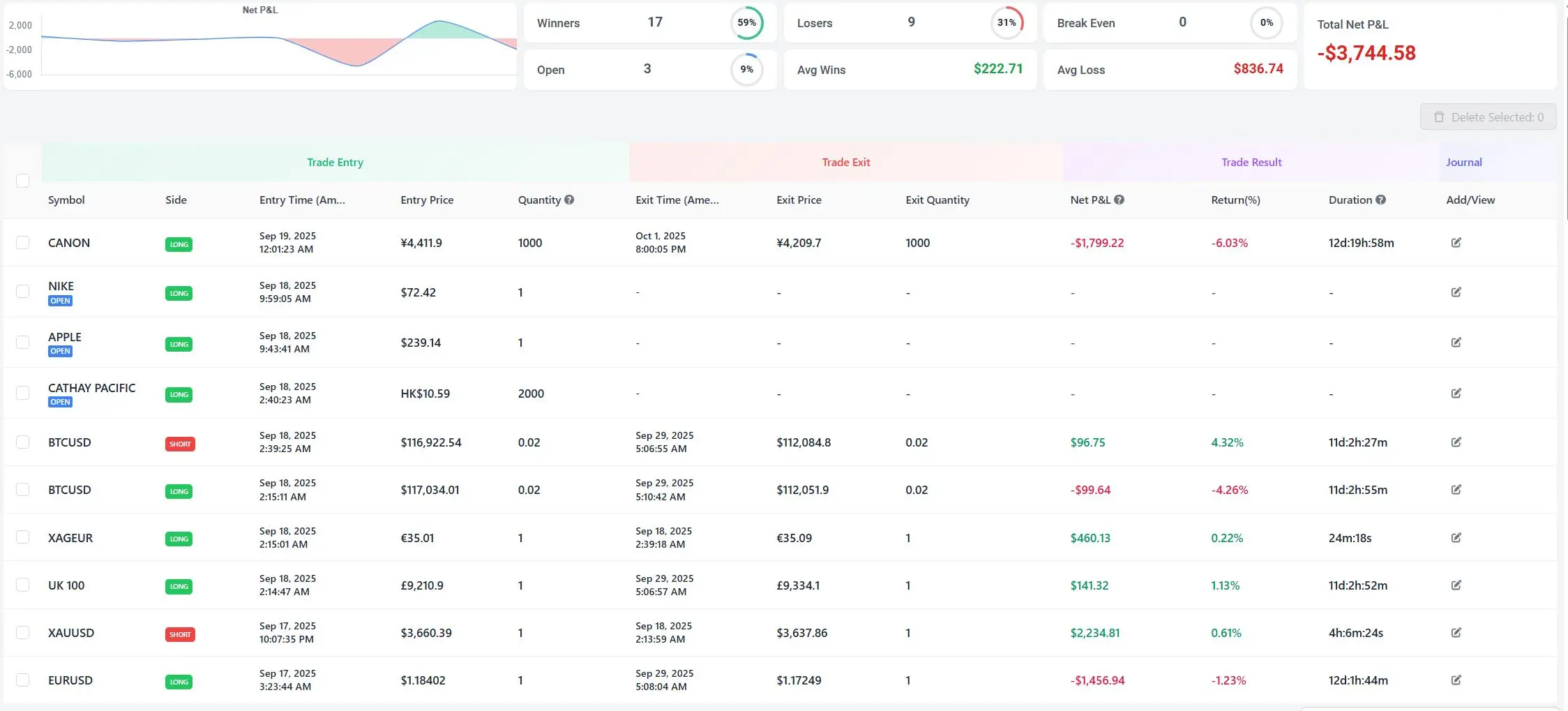Select the CANON trade checkbox

tap(23, 243)
